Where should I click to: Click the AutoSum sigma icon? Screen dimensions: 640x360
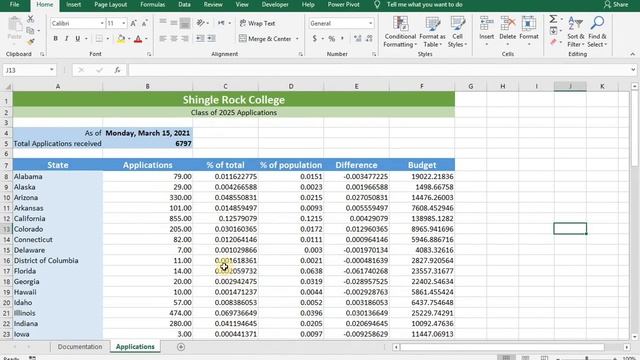553,19
